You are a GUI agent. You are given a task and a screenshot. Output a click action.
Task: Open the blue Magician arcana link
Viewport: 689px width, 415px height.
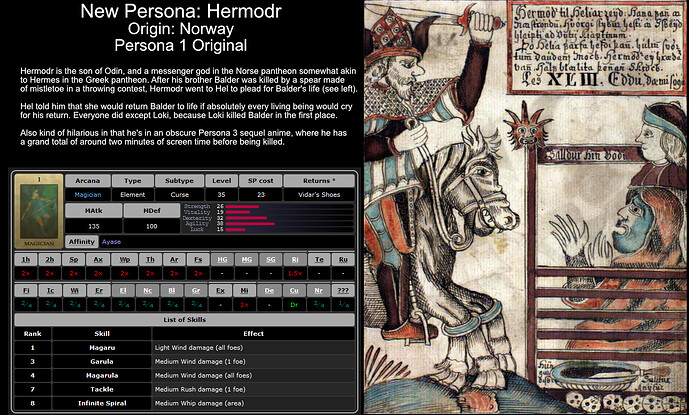pos(87,195)
